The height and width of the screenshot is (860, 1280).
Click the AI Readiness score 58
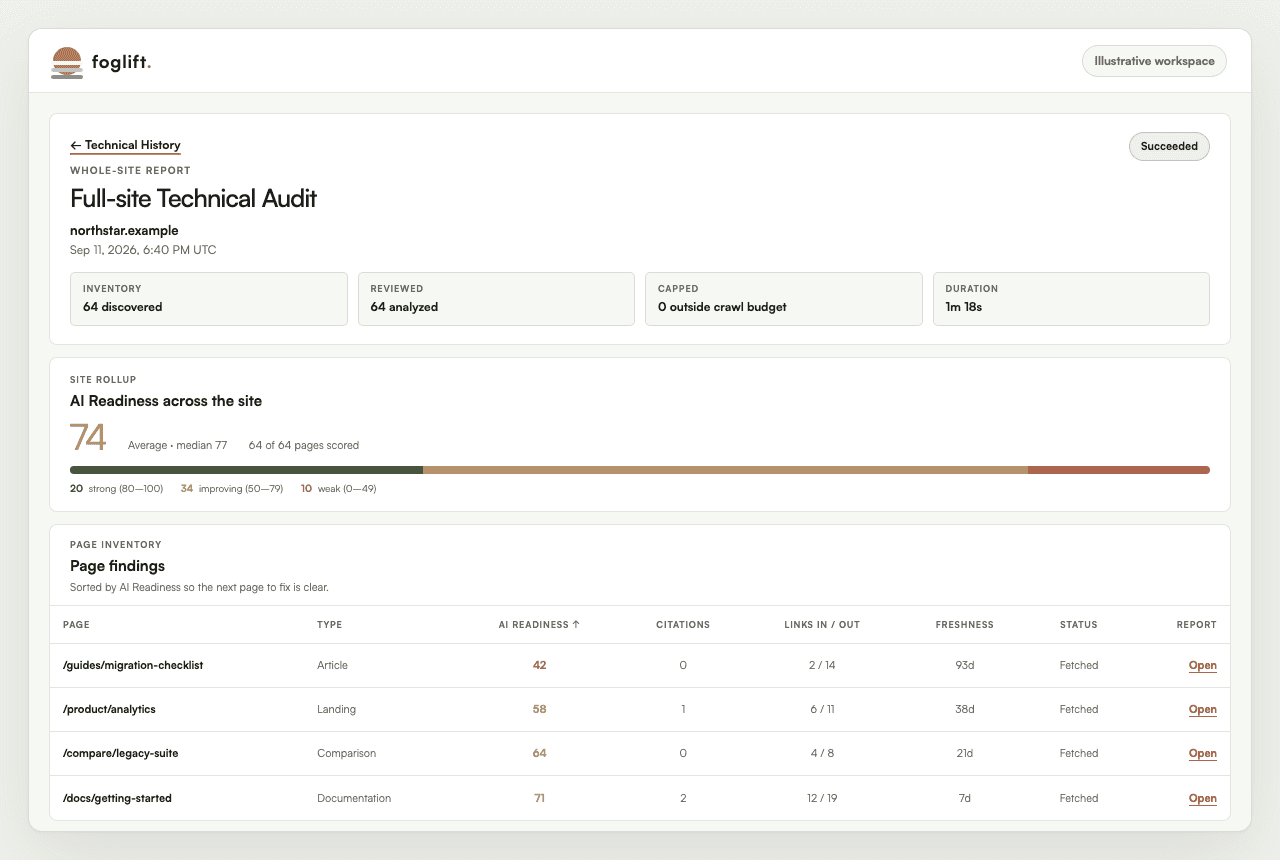coord(539,709)
